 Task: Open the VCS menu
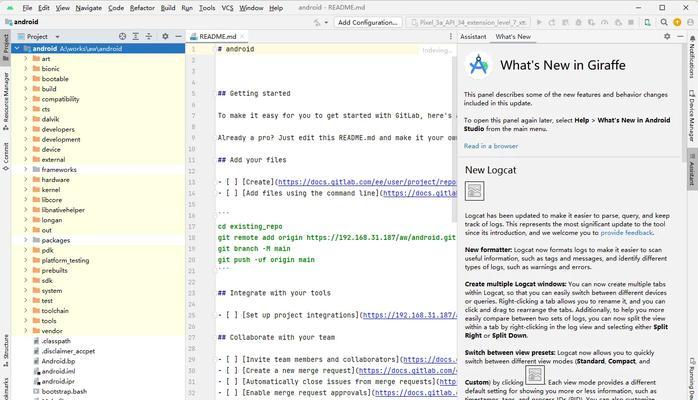[x=227, y=8]
